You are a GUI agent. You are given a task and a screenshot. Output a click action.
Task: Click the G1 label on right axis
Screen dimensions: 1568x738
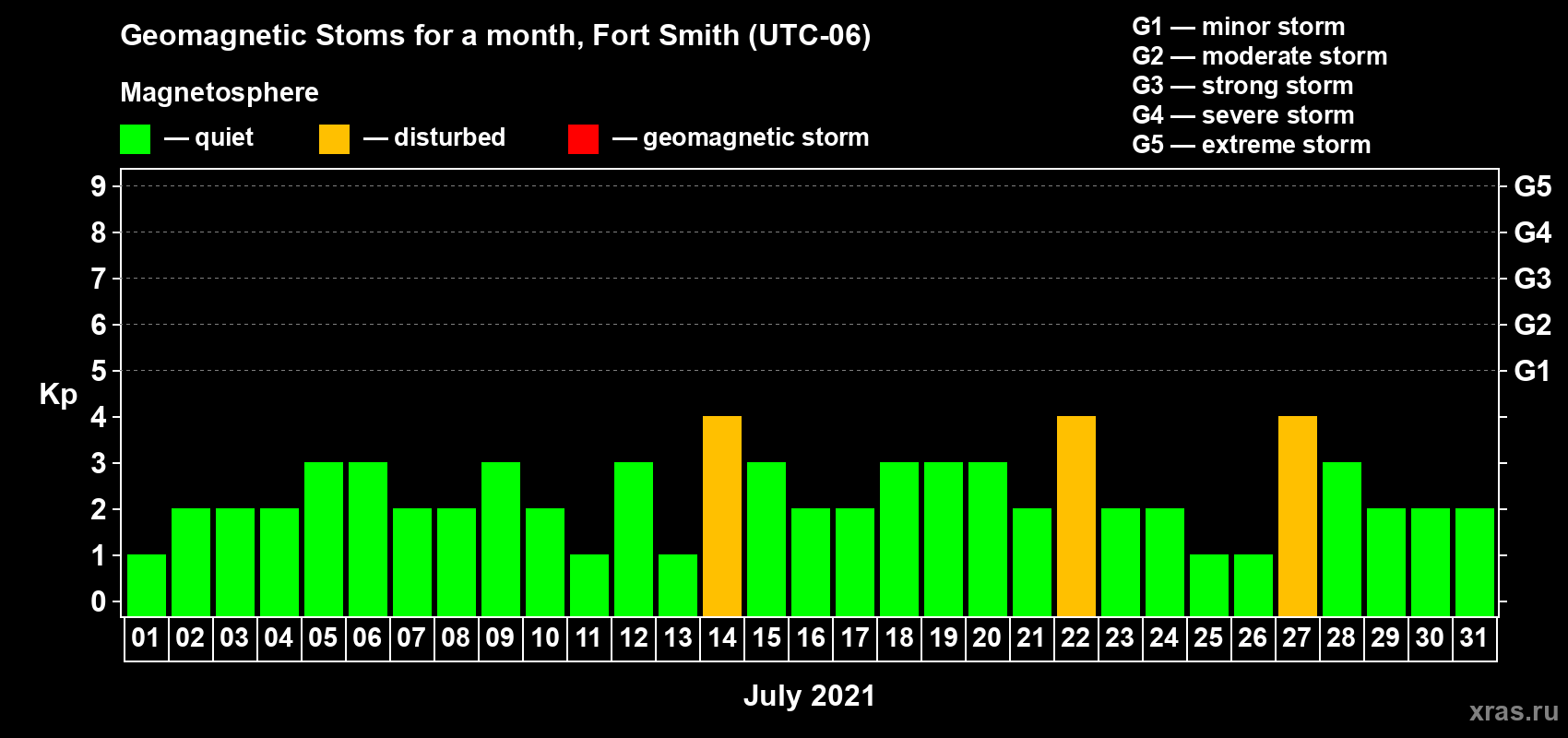coord(1533,371)
